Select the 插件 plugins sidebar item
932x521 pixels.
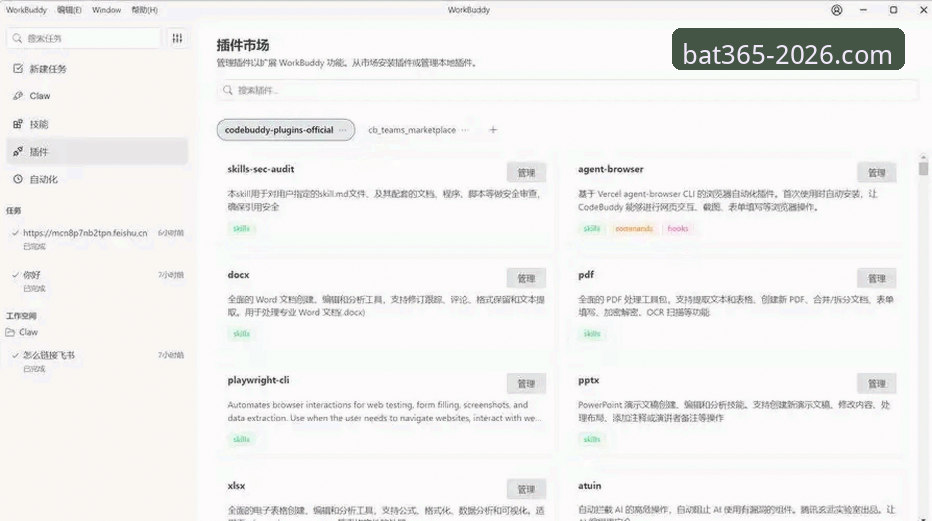pos(97,151)
